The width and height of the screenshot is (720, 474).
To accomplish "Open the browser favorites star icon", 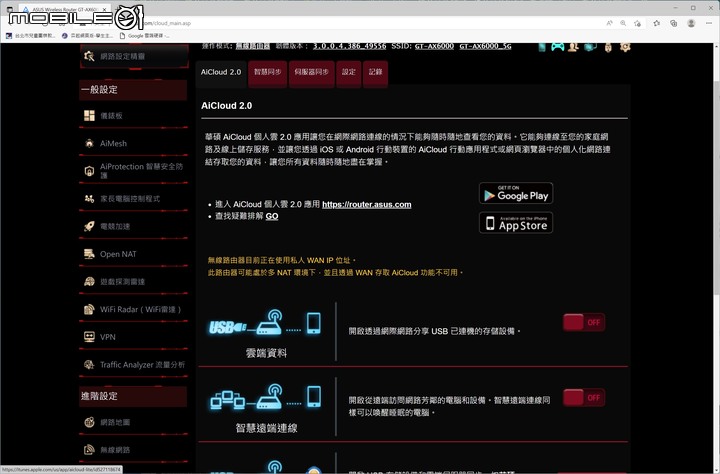I will click(657, 23).
